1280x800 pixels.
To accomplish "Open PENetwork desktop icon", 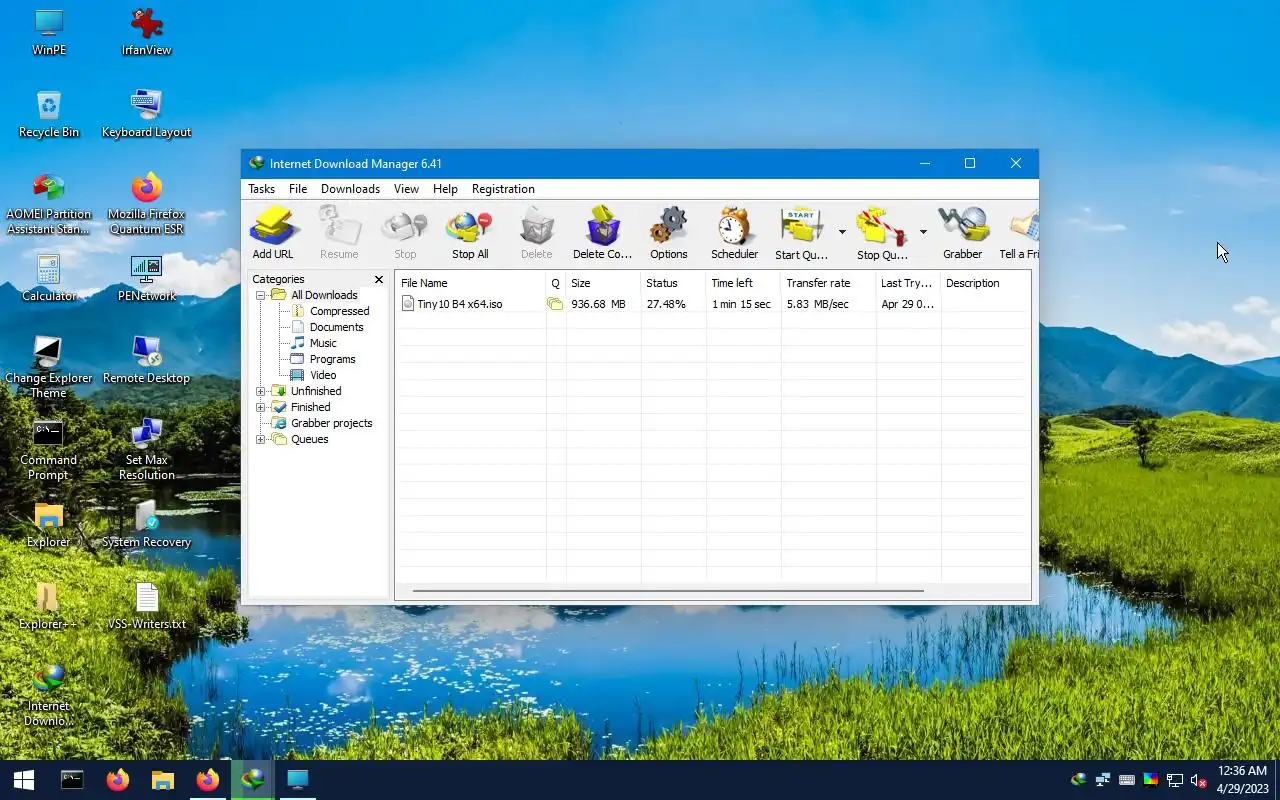I will click(x=146, y=278).
